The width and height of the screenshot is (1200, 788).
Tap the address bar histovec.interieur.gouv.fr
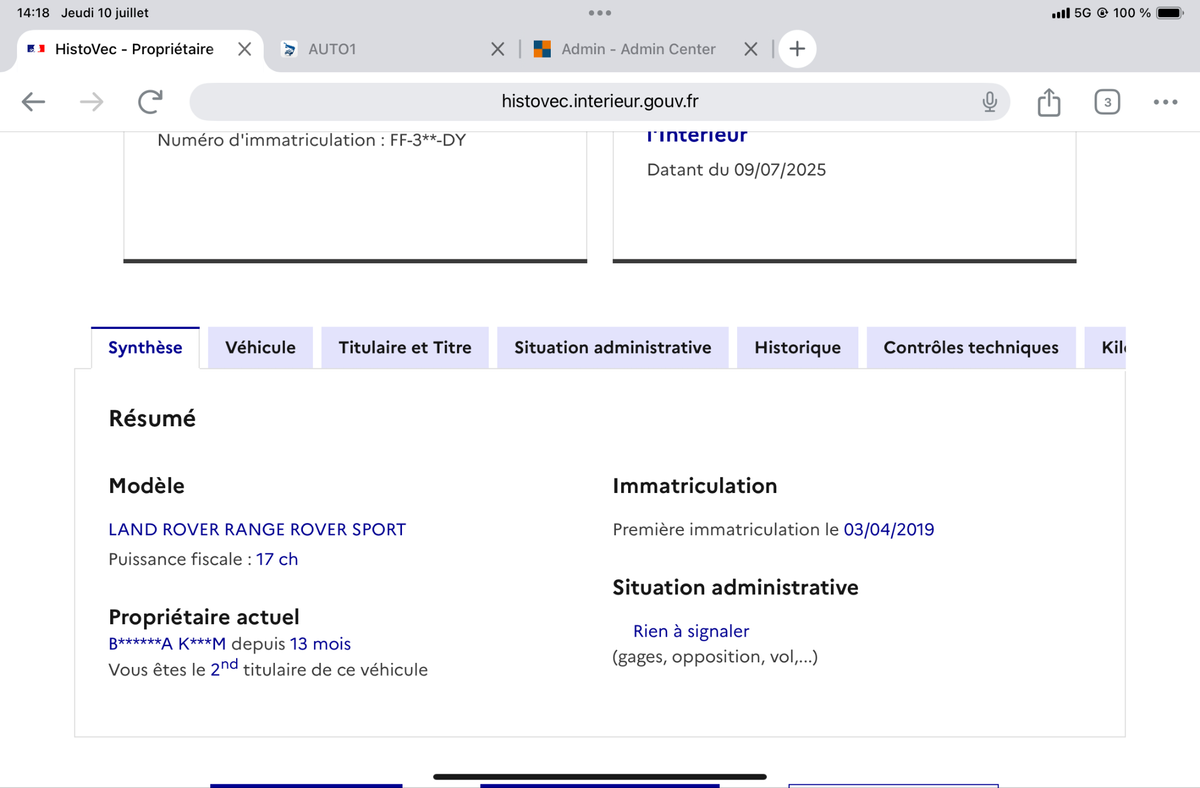600,101
